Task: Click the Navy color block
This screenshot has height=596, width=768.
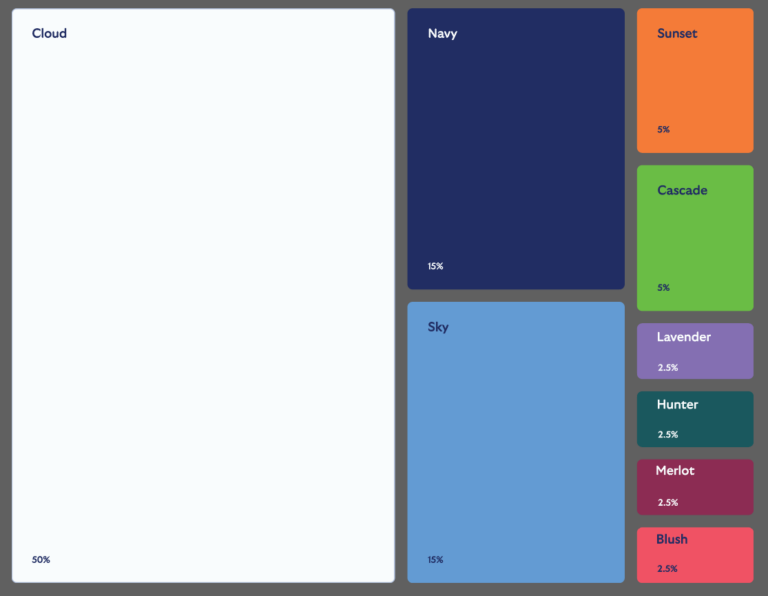Action: tap(515, 150)
